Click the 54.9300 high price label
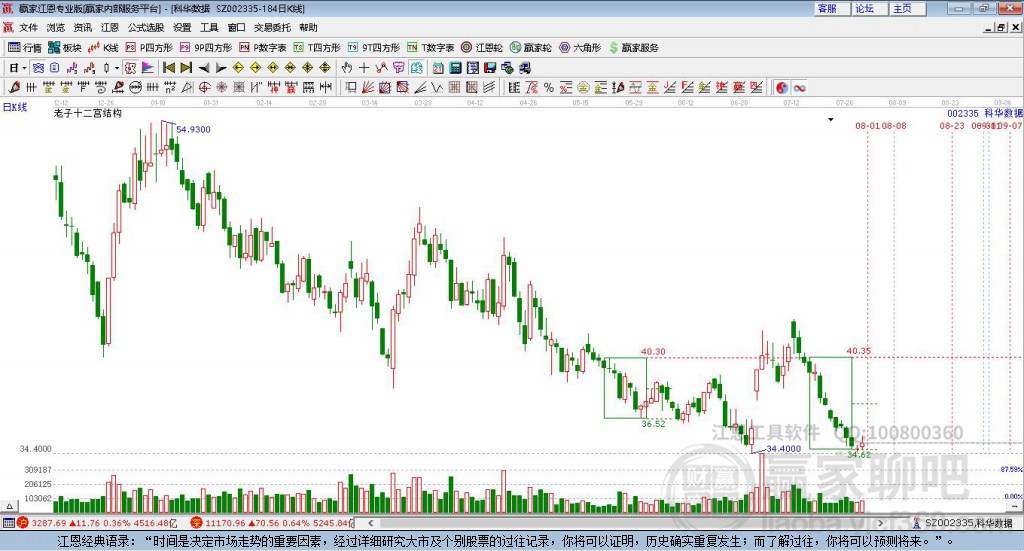 click(193, 129)
